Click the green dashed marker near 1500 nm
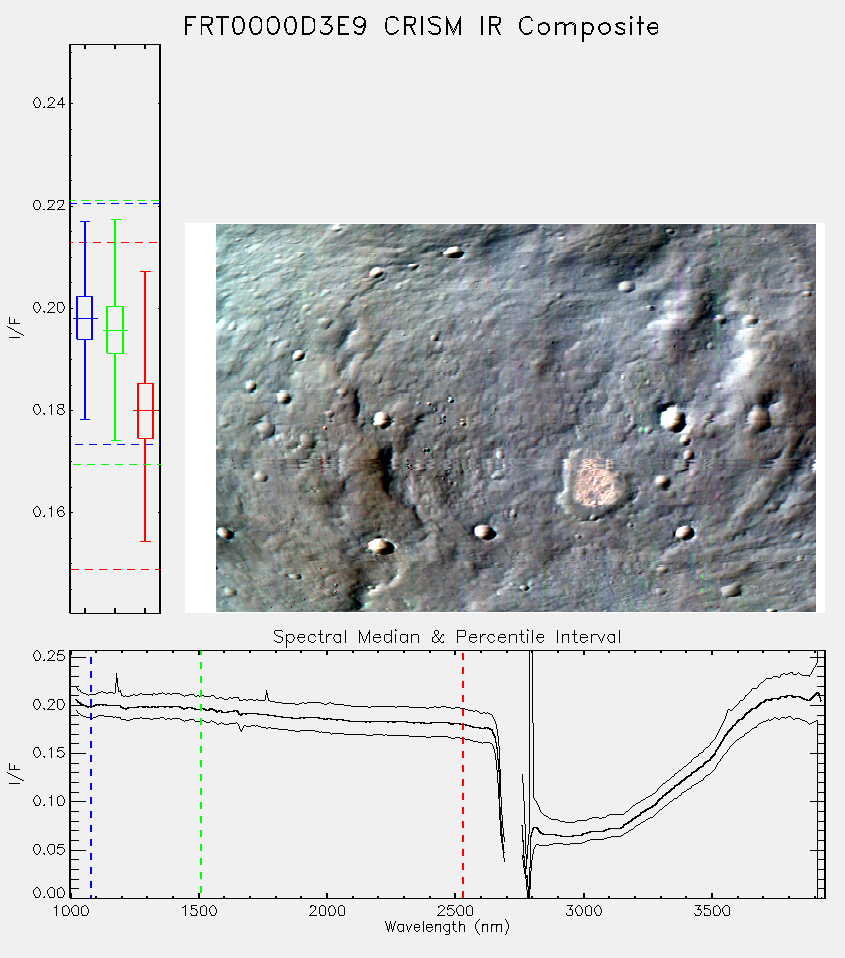The height and width of the screenshot is (958, 845). (x=200, y=775)
